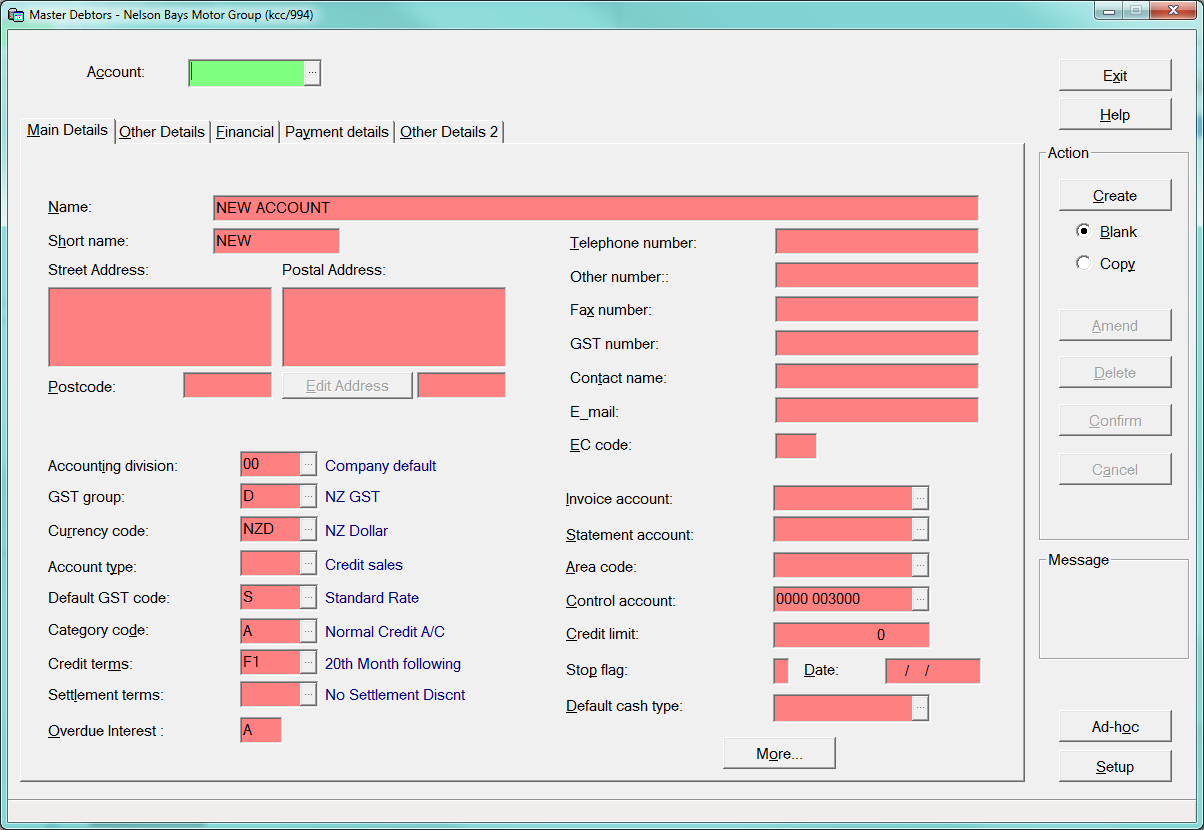Expand the Default cash type lookup
The image size is (1204, 830).
click(920, 708)
